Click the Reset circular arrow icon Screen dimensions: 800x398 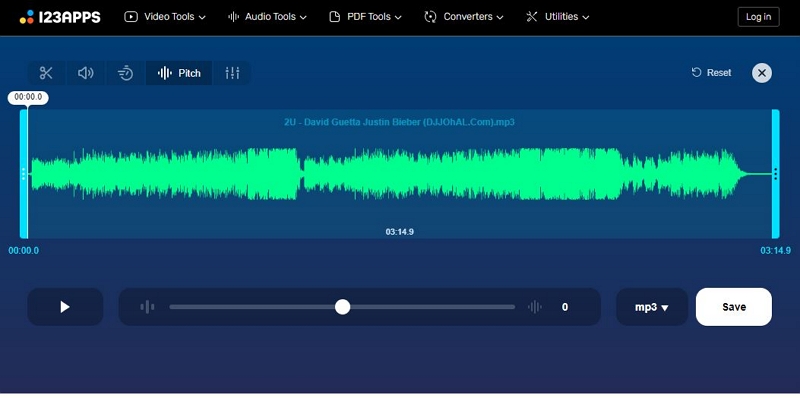click(696, 72)
